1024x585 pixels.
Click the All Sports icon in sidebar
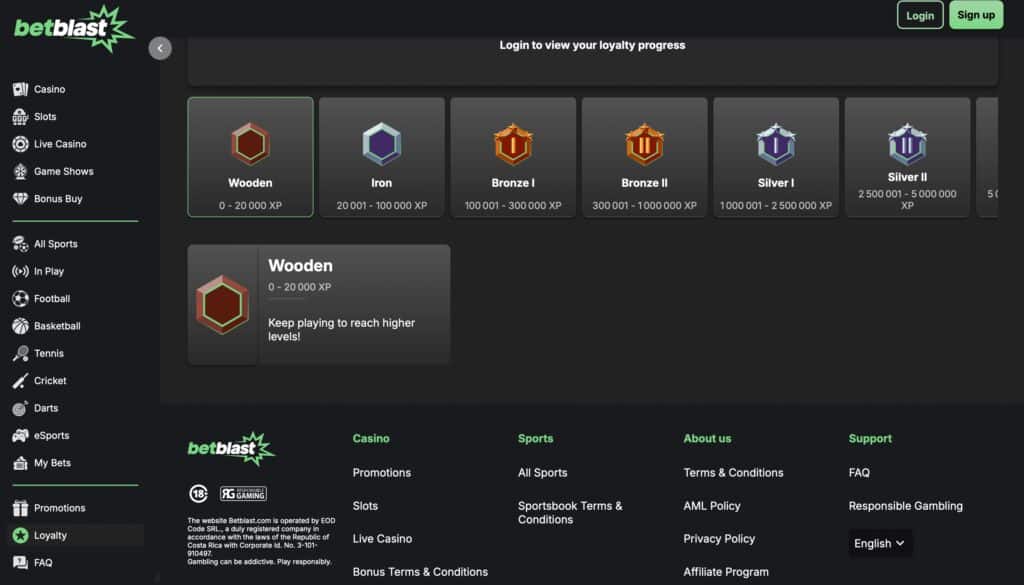(x=20, y=244)
